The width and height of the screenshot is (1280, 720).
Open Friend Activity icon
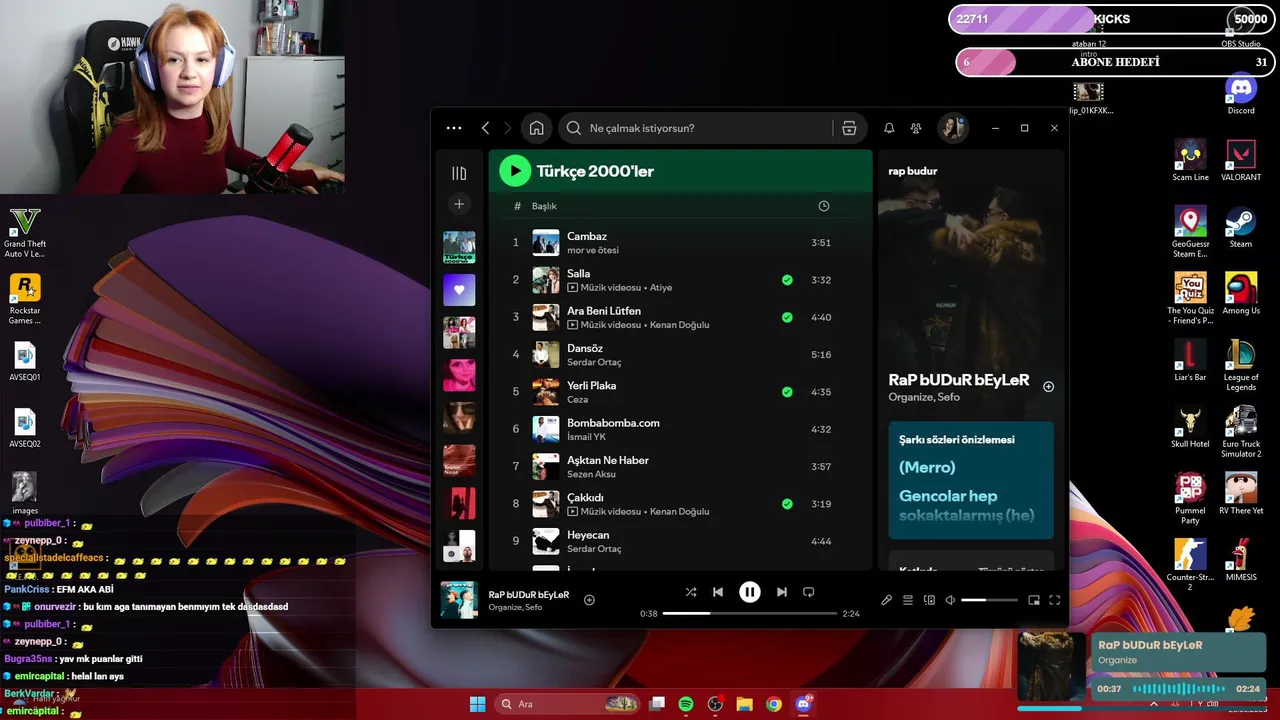coord(916,128)
